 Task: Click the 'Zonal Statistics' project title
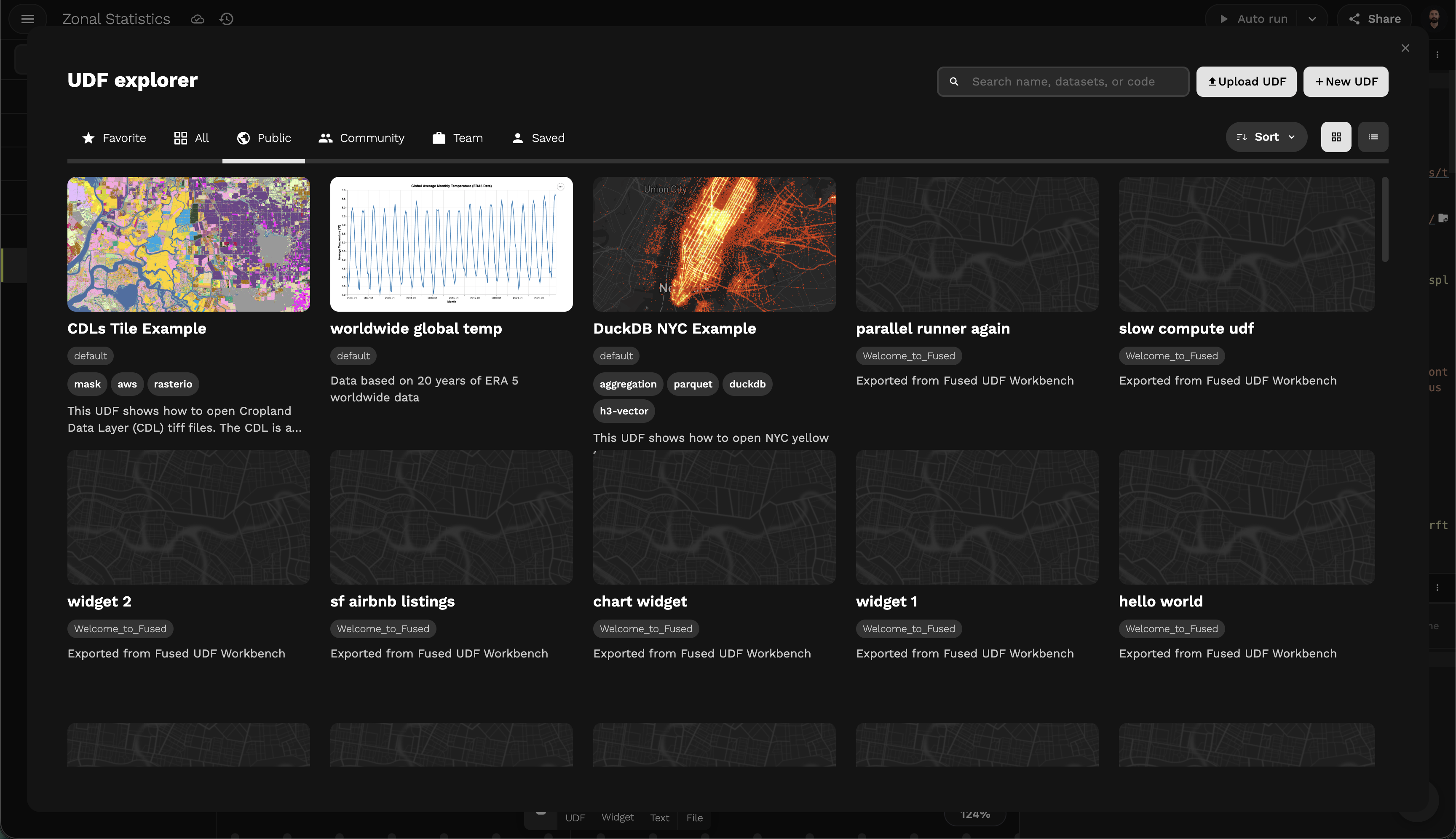[116, 19]
